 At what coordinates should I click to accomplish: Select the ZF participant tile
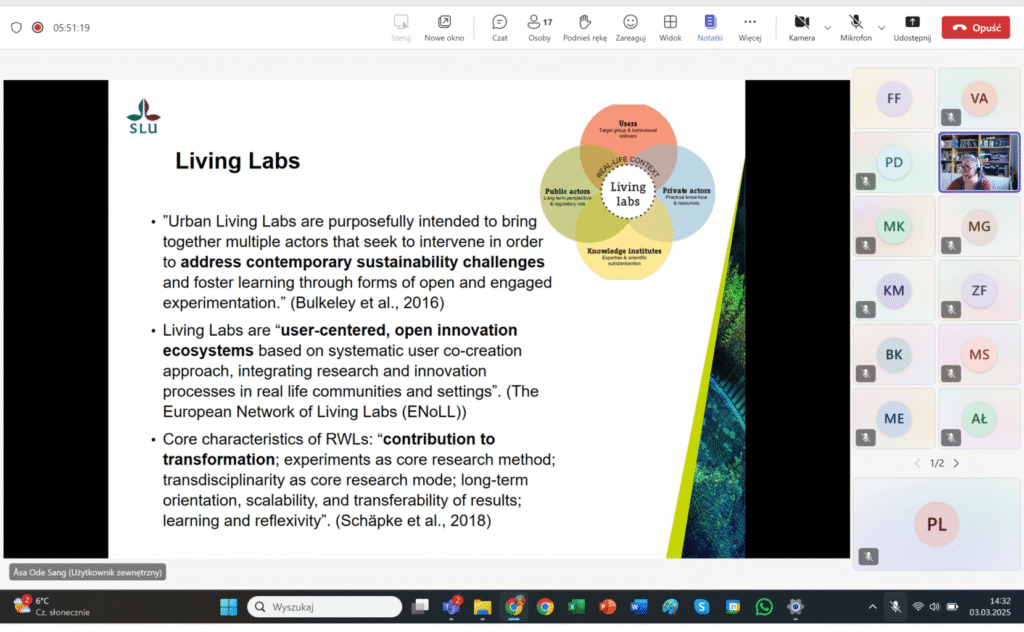(978, 291)
